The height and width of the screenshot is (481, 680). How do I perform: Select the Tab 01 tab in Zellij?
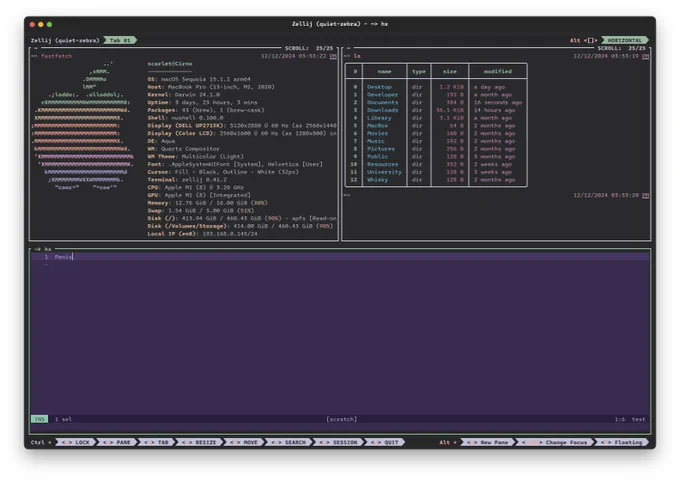(x=120, y=40)
